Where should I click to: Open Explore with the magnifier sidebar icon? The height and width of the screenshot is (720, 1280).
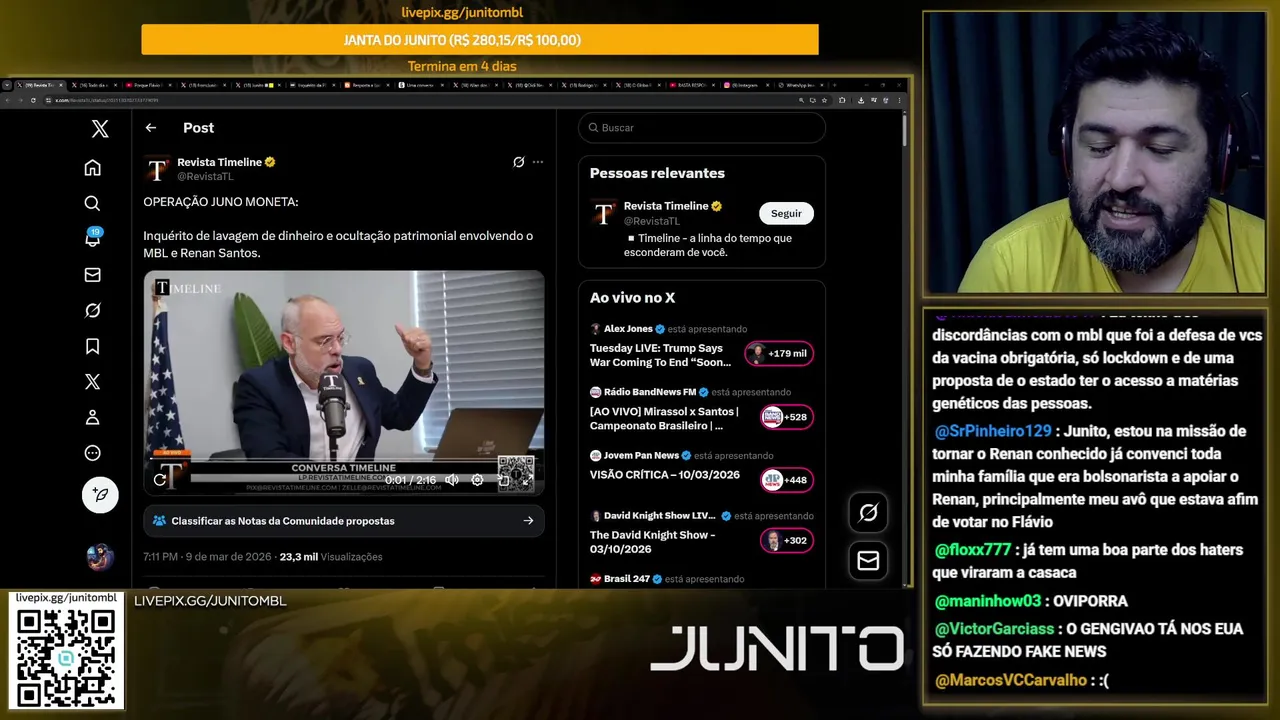coord(92,203)
